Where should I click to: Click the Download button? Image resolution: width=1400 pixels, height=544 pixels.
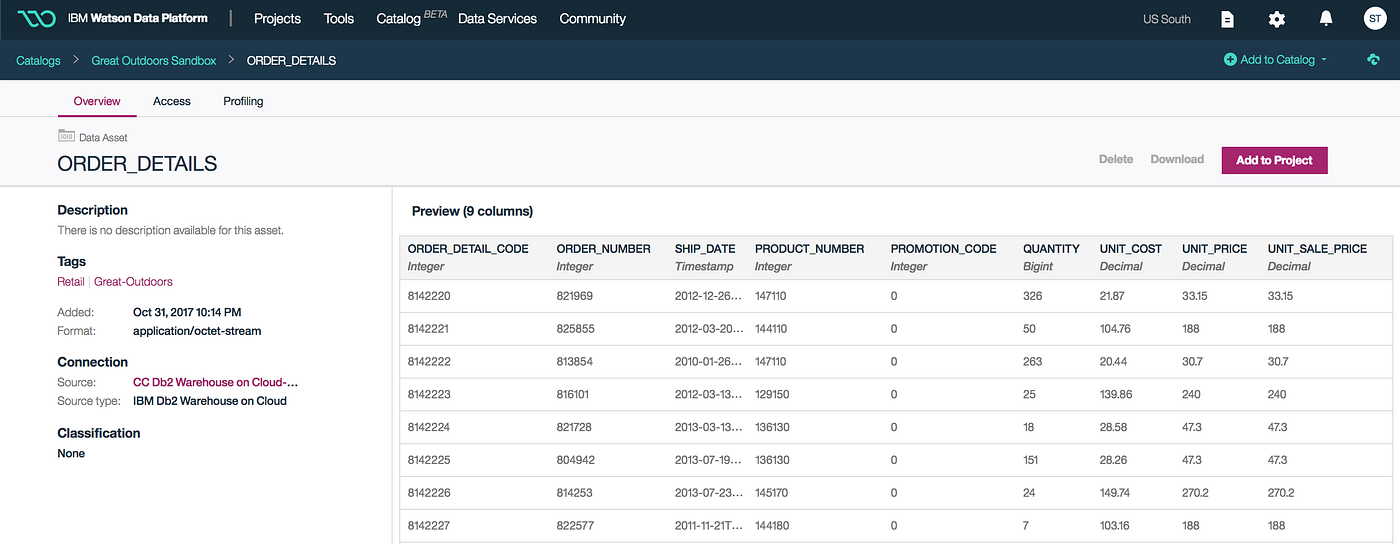(1177, 159)
